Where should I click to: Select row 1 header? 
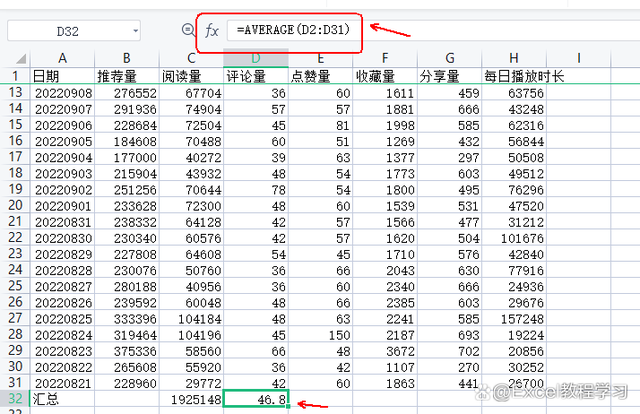15,76
